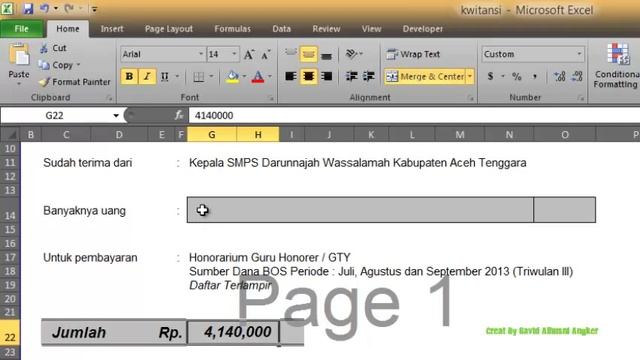Open the Alignment group dialog launcher
The width and height of the screenshot is (640, 360).
[x=470, y=98]
